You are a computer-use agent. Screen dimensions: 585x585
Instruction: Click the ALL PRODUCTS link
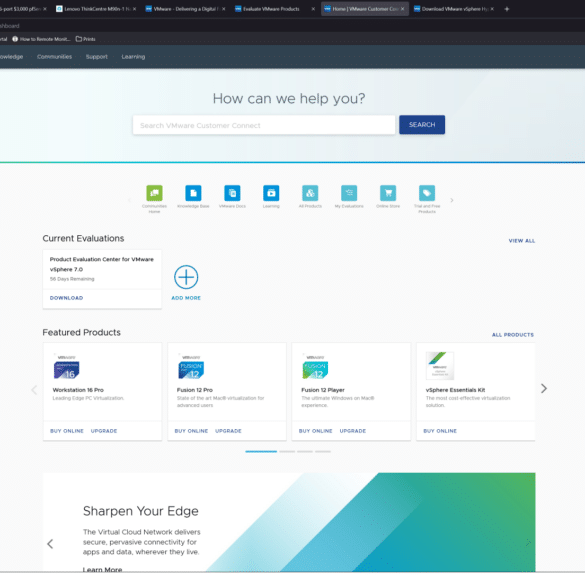click(513, 335)
